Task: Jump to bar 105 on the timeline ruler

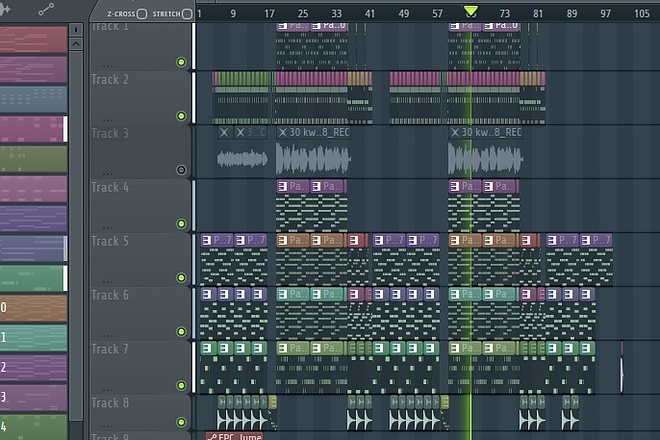Action: [x=641, y=14]
